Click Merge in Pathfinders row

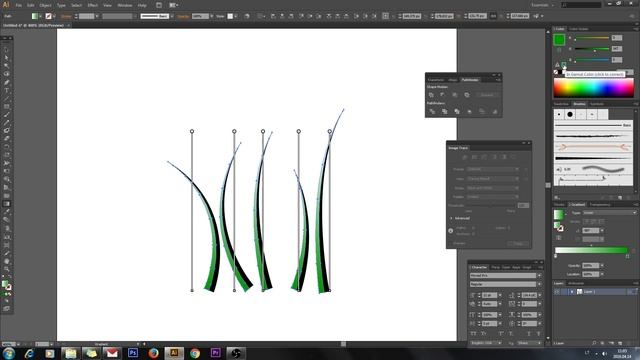pyautogui.click(x=457, y=111)
